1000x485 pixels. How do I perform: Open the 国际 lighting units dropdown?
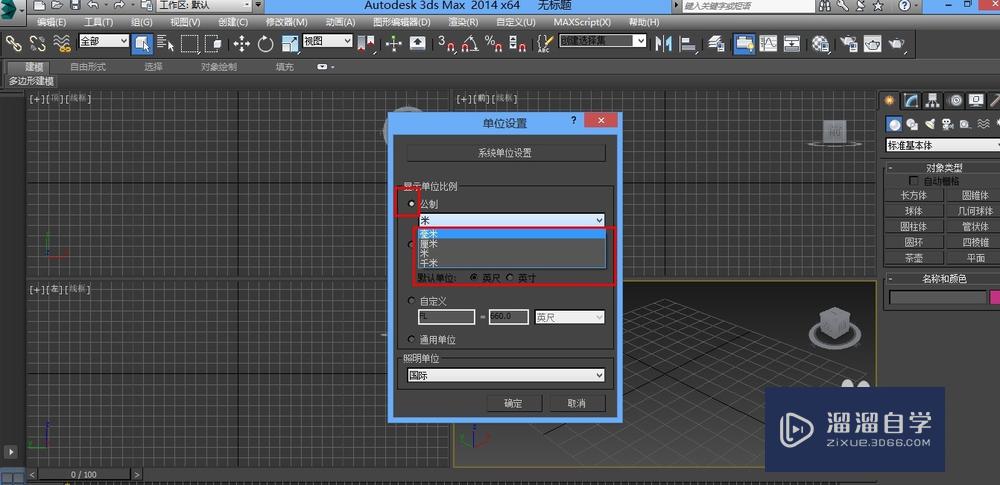point(506,376)
